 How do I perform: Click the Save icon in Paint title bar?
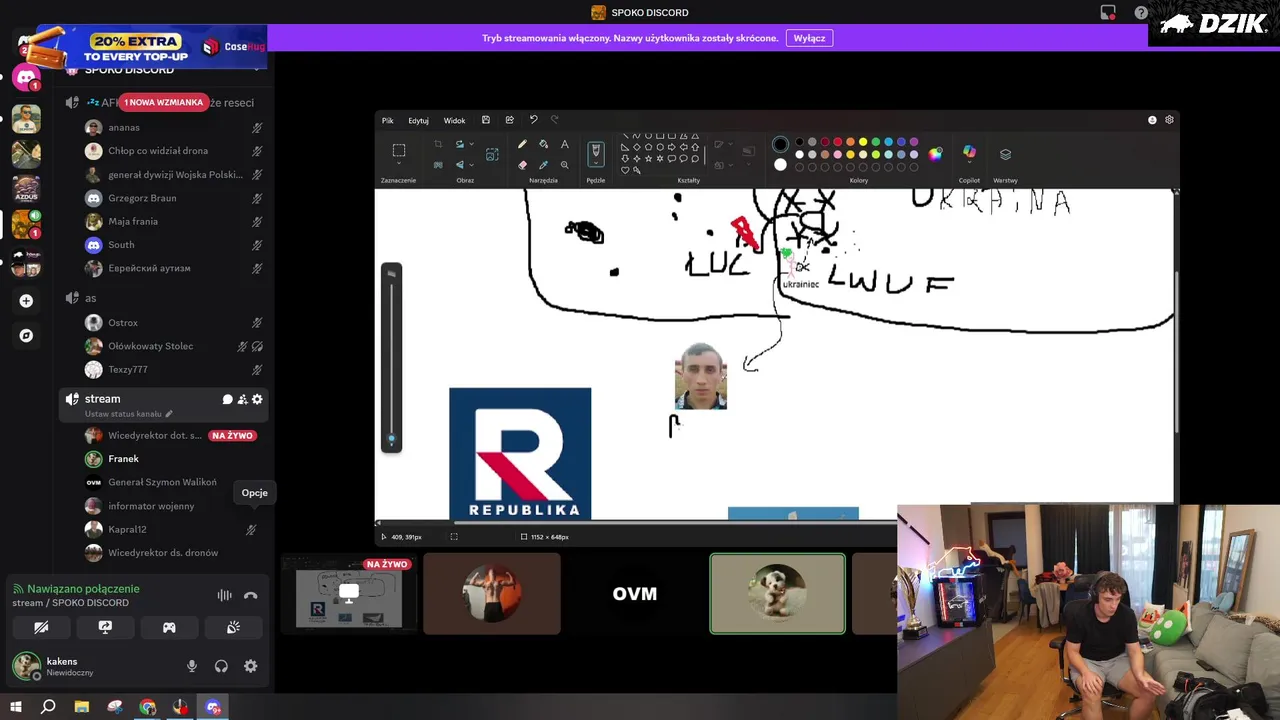click(x=486, y=120)
